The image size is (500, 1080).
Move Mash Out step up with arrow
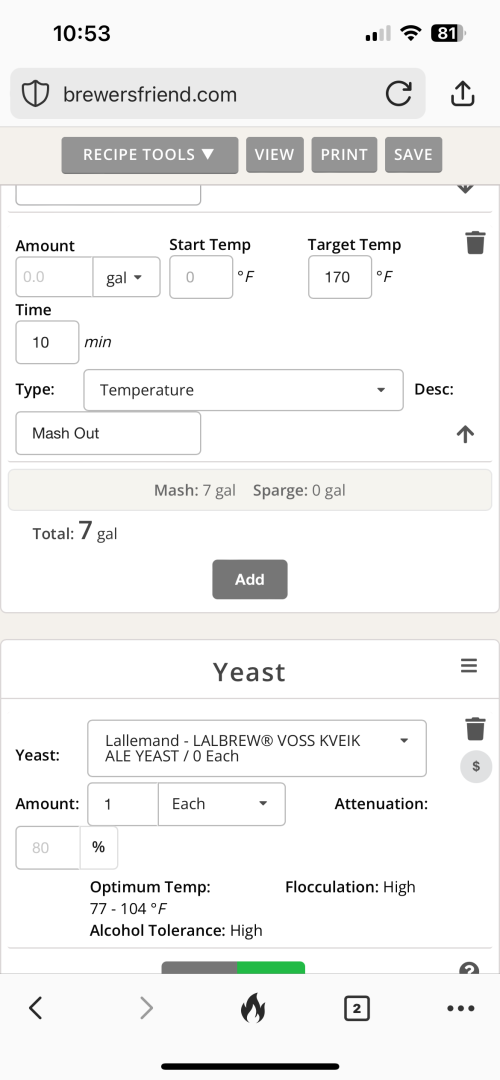click(466, 434)
